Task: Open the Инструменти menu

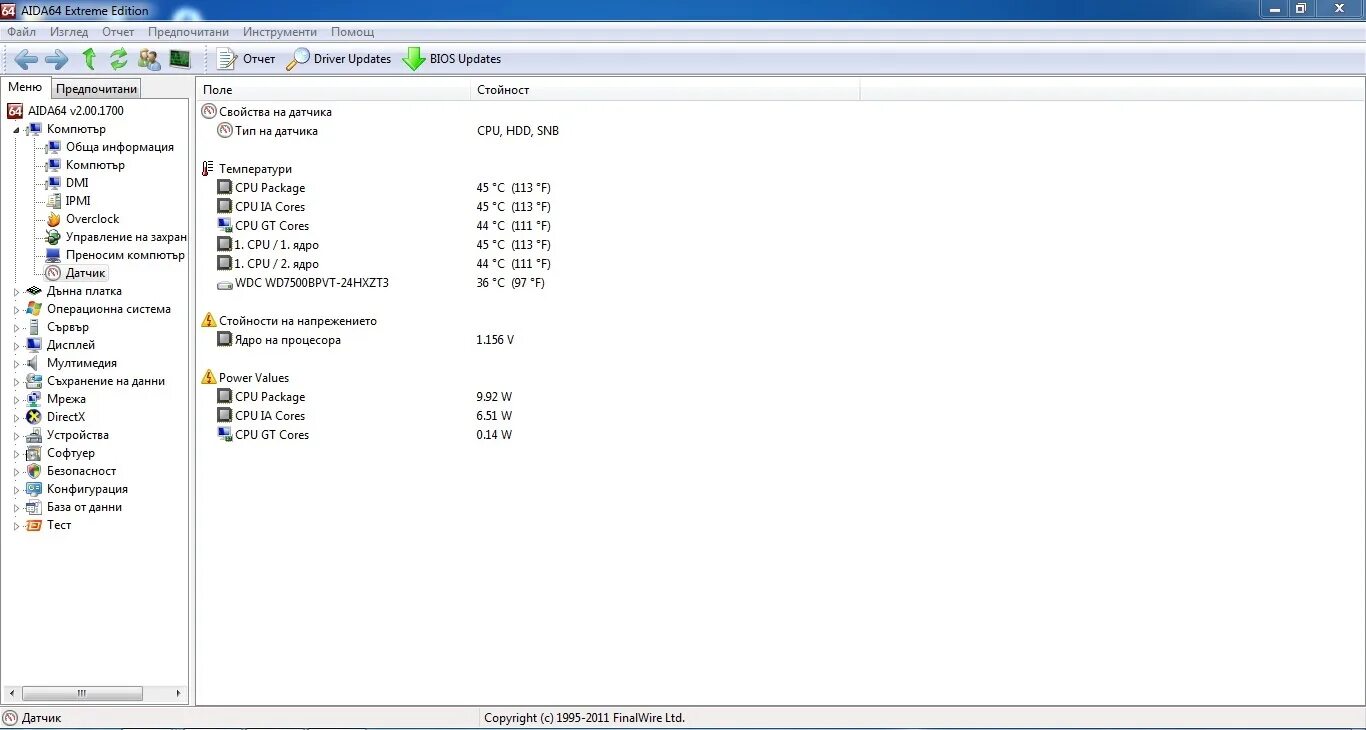Action: click(x=280, y=32)
